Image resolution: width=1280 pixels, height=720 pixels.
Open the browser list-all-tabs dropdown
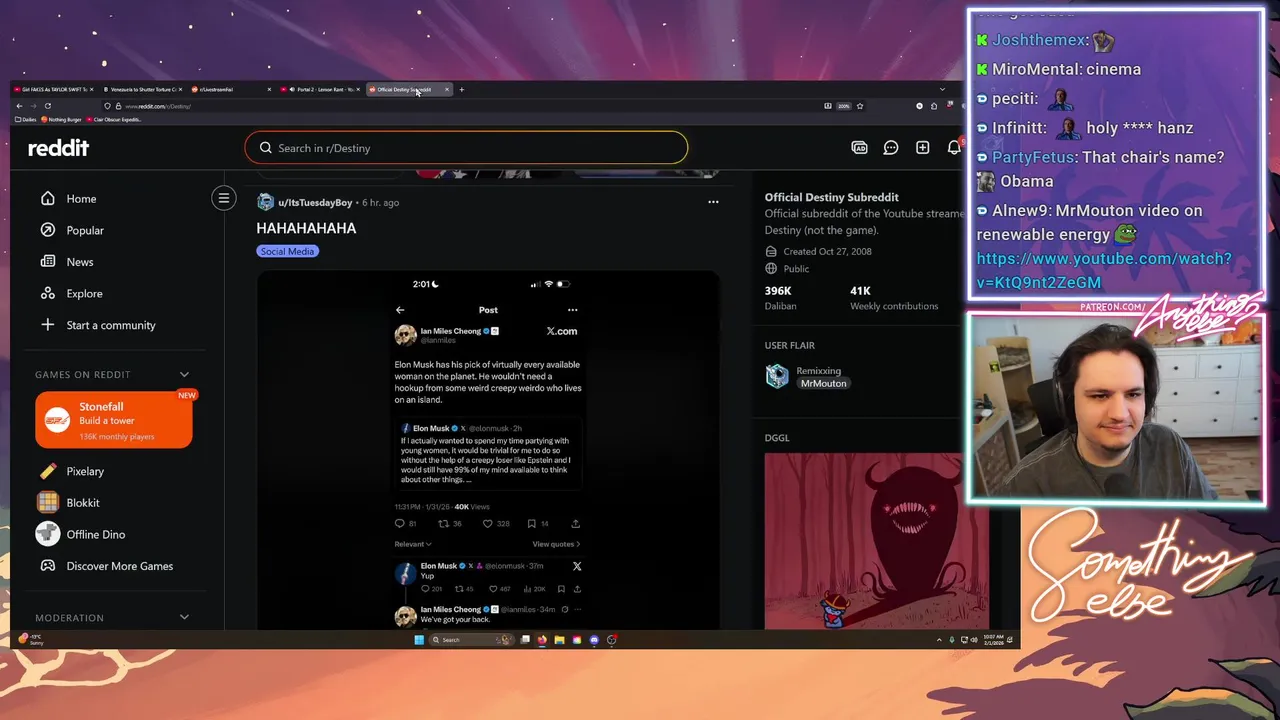click(942, 89)
